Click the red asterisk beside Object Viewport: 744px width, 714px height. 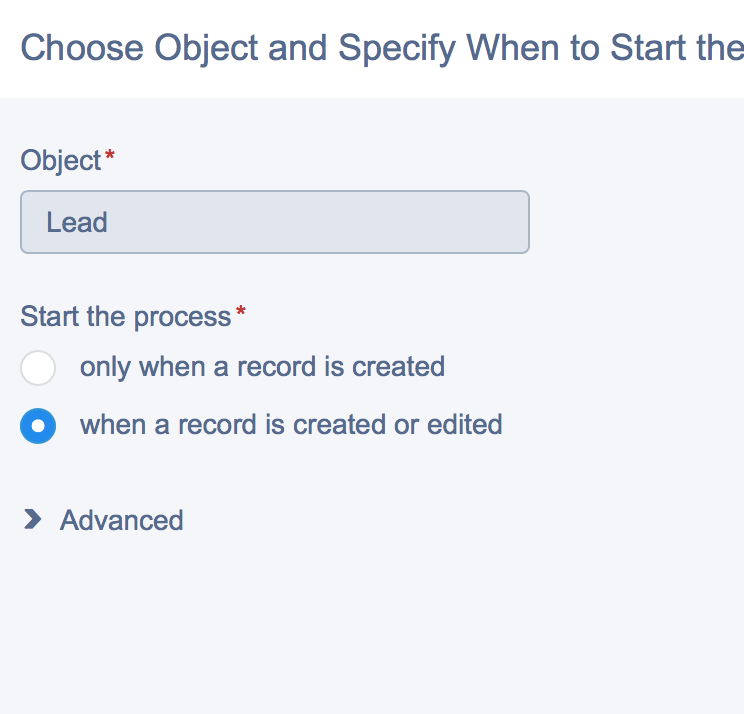click(x=110, y=157)
